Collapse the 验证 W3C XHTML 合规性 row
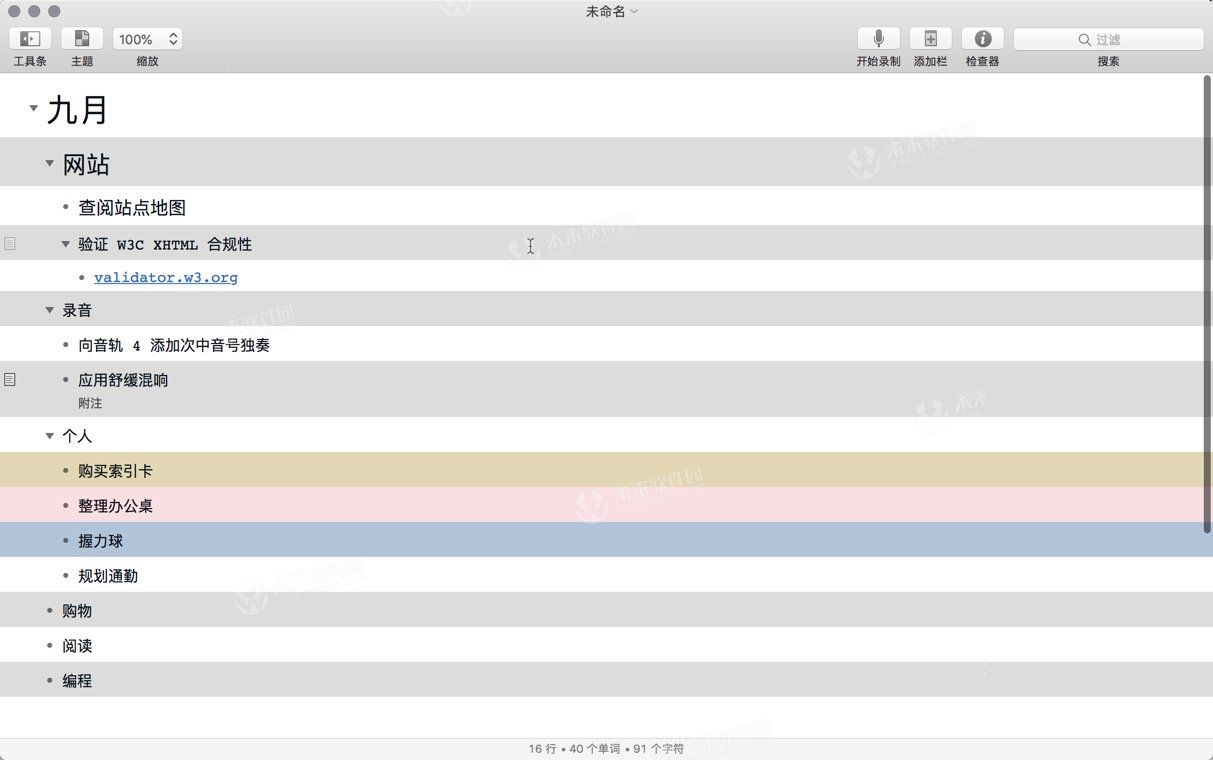 coord(65,243)
